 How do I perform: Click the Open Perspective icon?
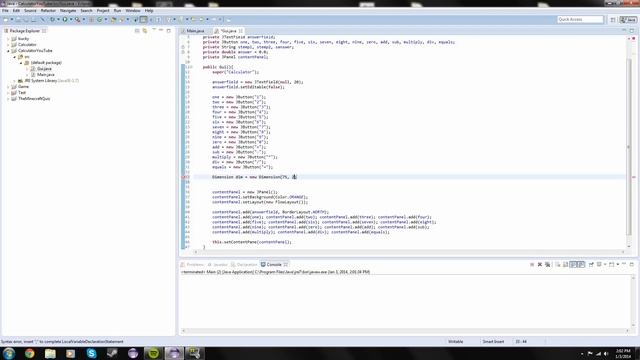coord(613,20)
